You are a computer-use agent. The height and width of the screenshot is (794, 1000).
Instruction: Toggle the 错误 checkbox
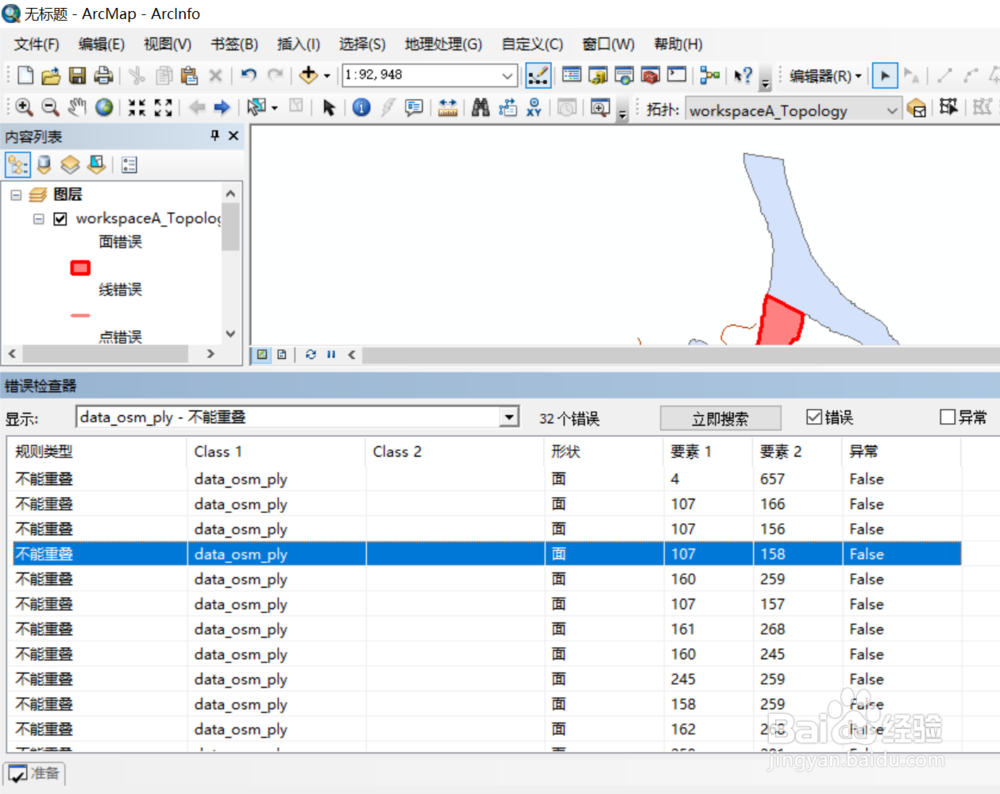[x=814, y=417]
